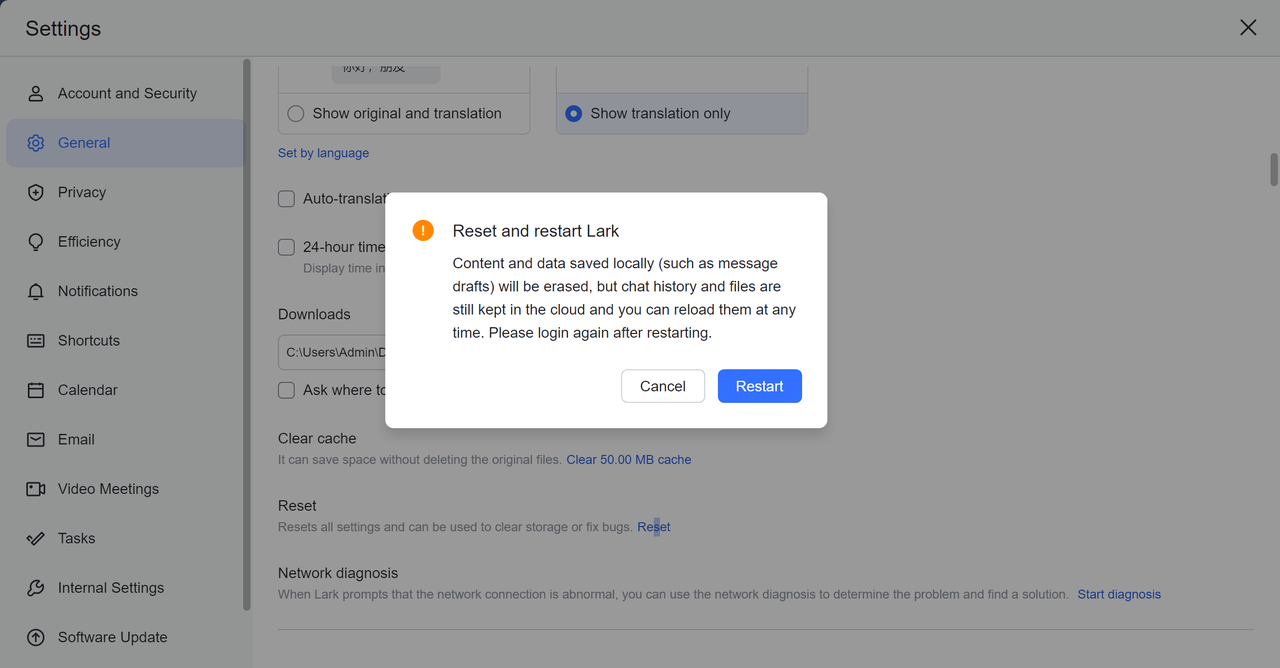Cancel the reset dialog
The height and width of the screenshot is (668, 1280).
pyautogui.click(x=662, y=386)
